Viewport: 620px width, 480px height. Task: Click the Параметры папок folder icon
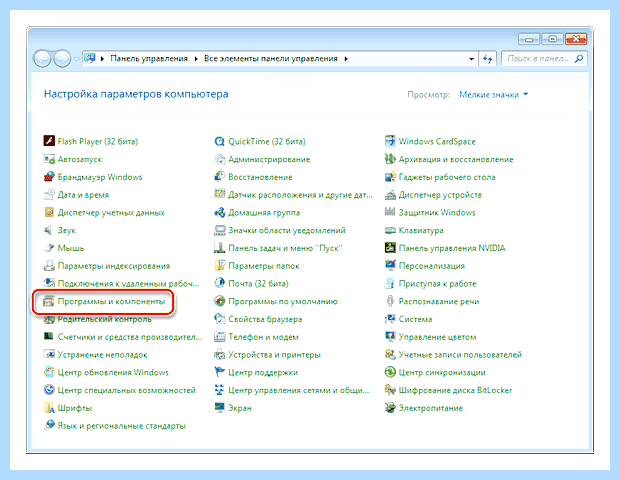(x=219, y=266)
